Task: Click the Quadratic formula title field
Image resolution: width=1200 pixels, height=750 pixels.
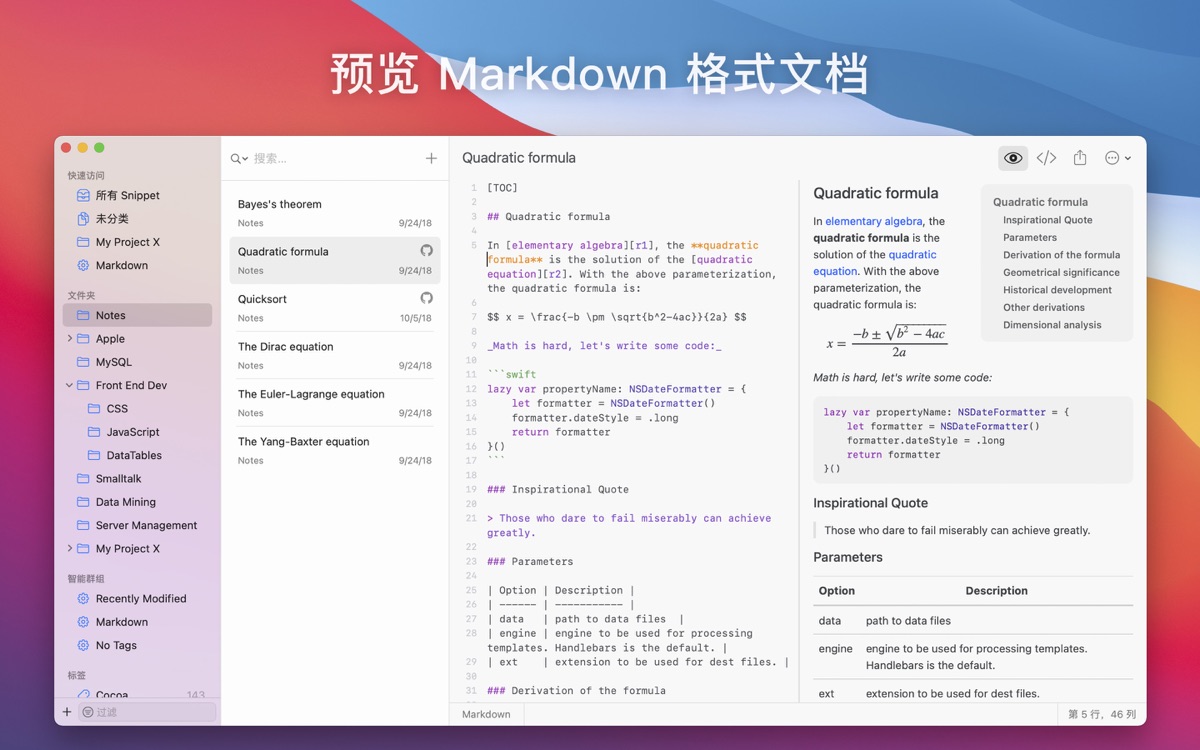Action: [x=519, y=158]
